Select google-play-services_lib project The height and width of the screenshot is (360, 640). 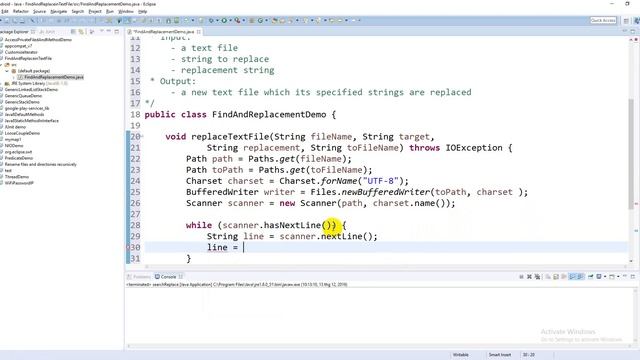pos(27,108)
